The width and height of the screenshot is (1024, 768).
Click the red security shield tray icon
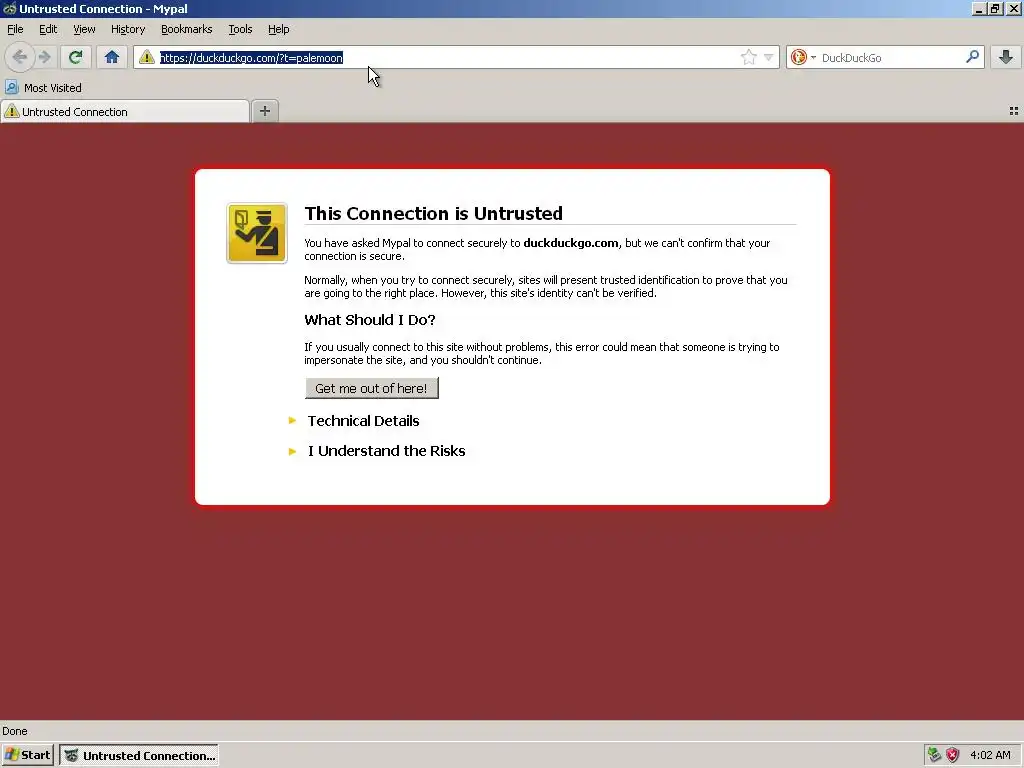pos(952,755)
